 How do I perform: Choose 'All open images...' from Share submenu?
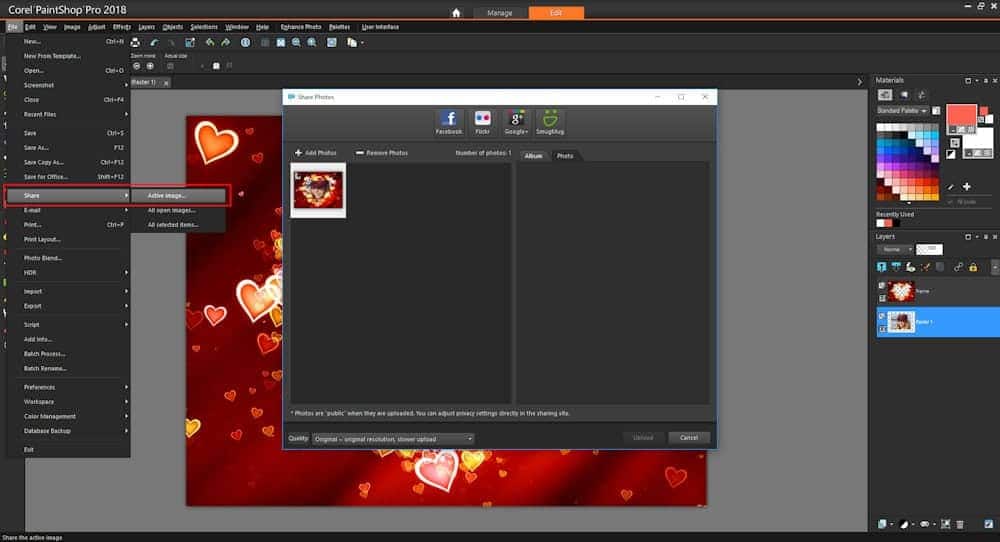(x=172, y=210)
